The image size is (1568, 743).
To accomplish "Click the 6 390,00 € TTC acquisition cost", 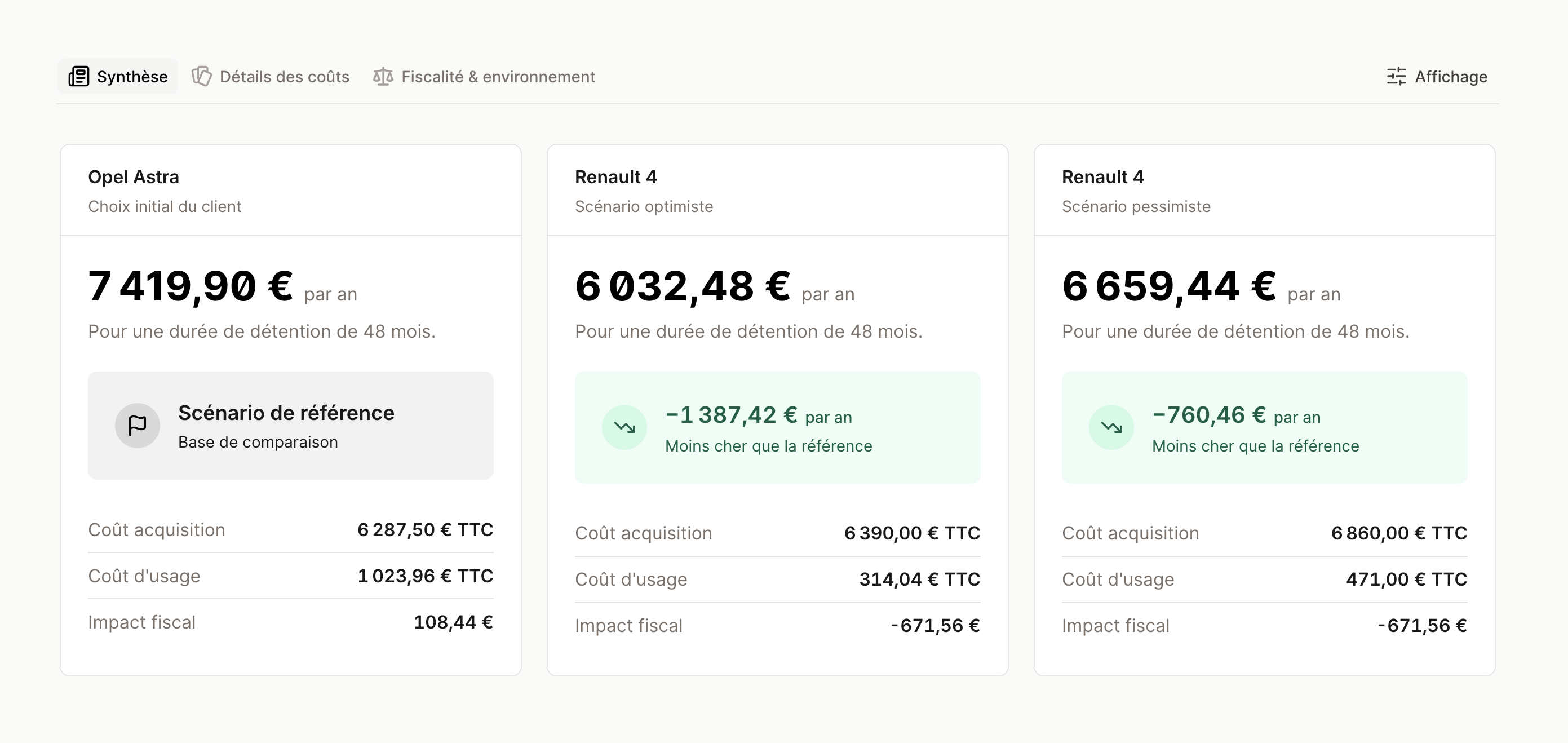I will pos(913,533).
